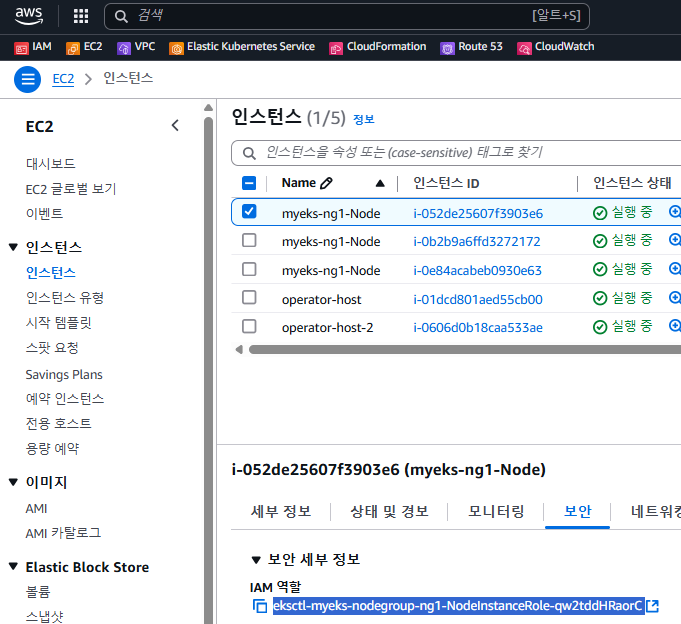Focus the top AWS 검색 field
The height and width of the screenshot is (624, 681).
coord(347,17)
